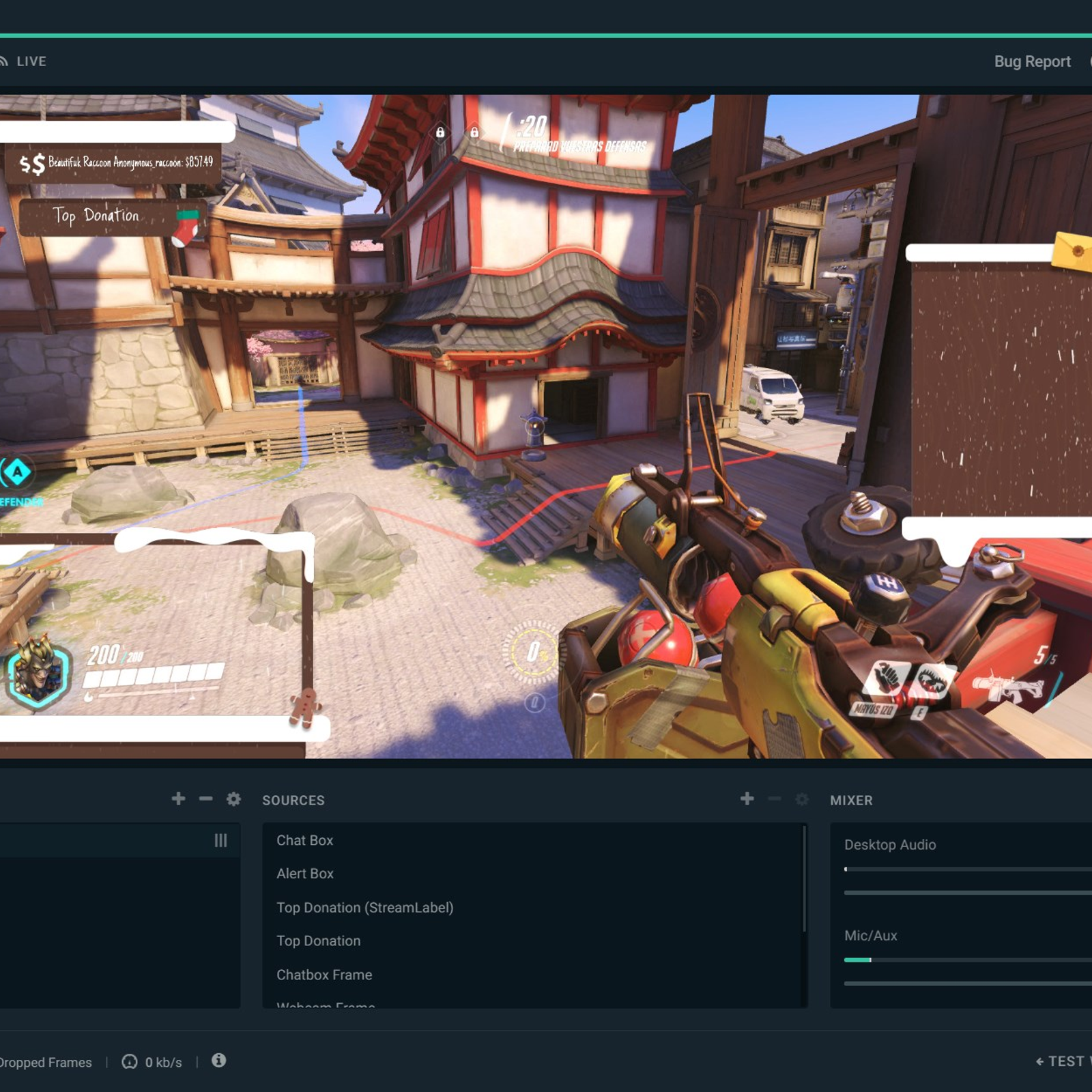Viewport: 1092px width, 1092px height.
Task: Adjust the Mic/Aux volume slider
Action: (968, 983)
